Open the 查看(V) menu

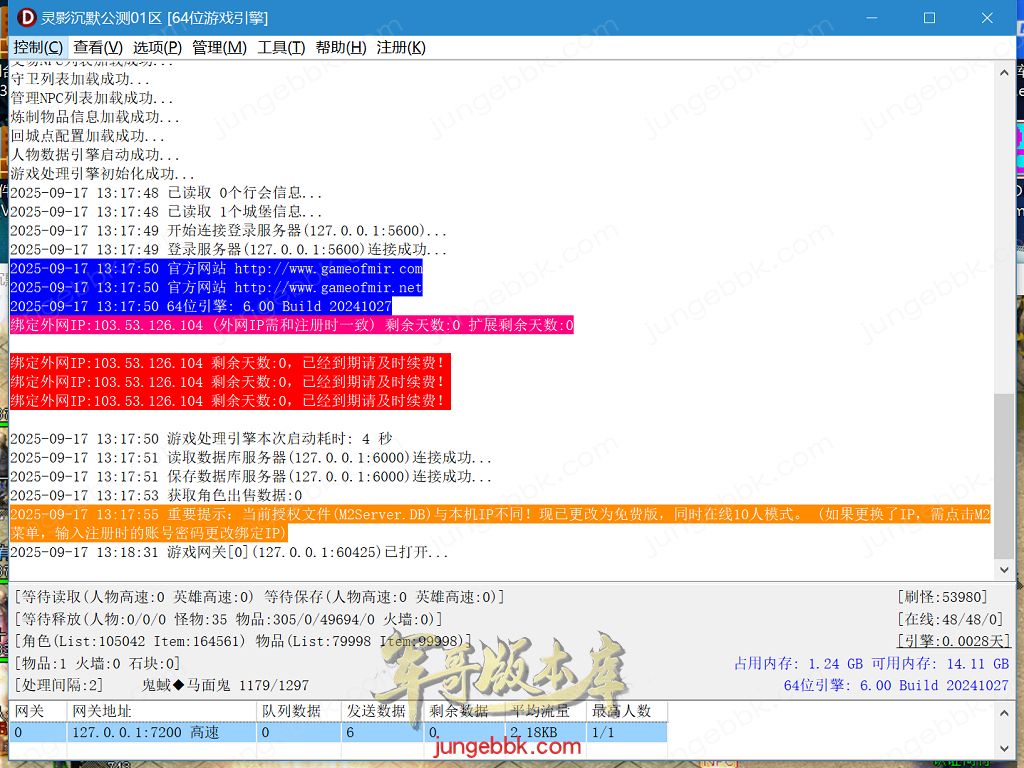tap(98, 47)
